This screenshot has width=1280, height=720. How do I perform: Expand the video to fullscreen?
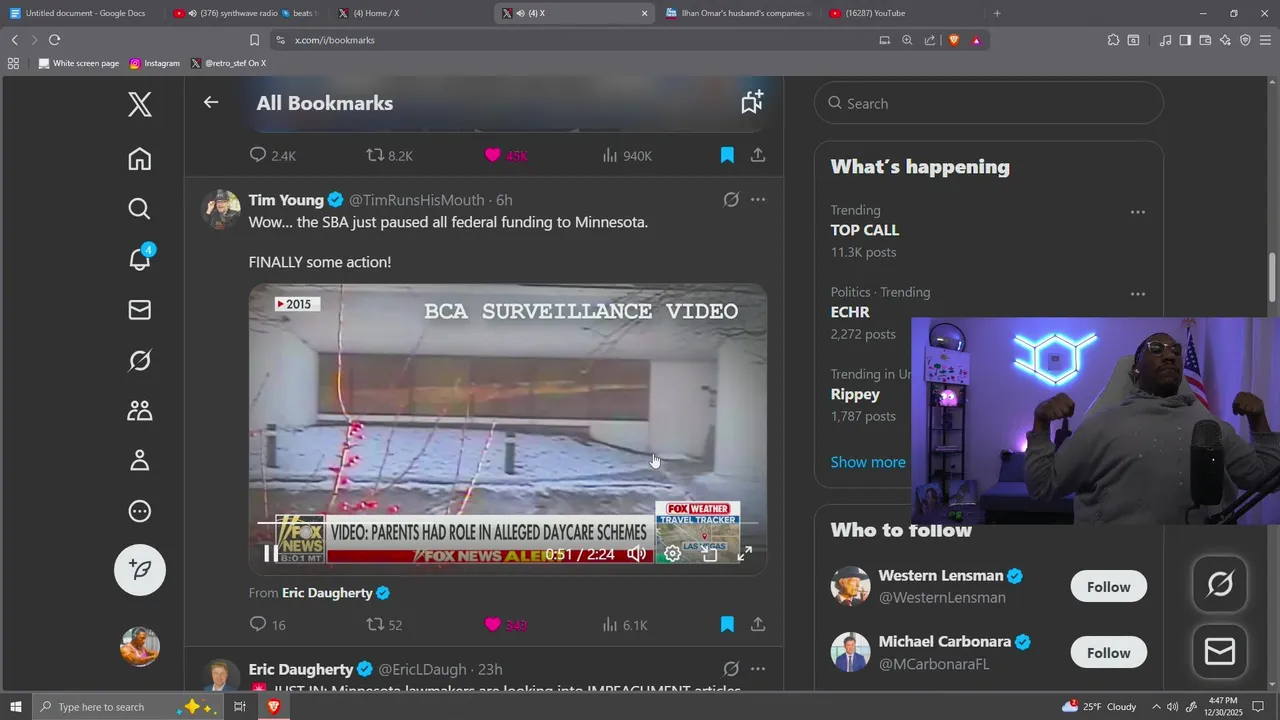pyautogui.click(x=745, y=554)
